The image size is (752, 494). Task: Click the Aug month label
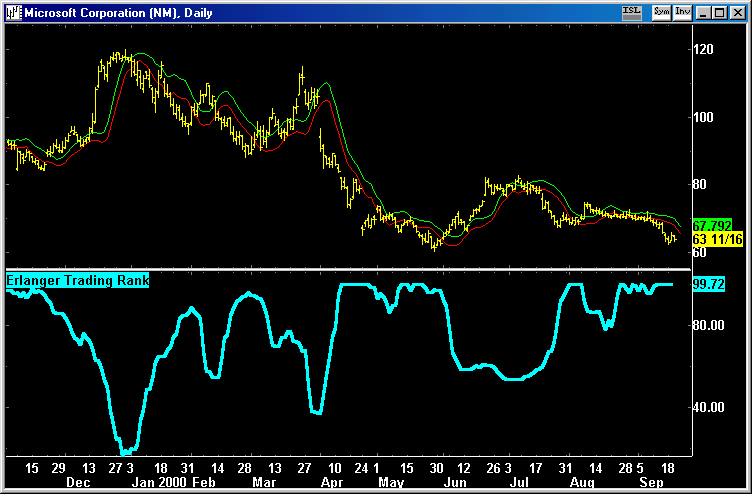pyautogui.click(x=582, y=482)
